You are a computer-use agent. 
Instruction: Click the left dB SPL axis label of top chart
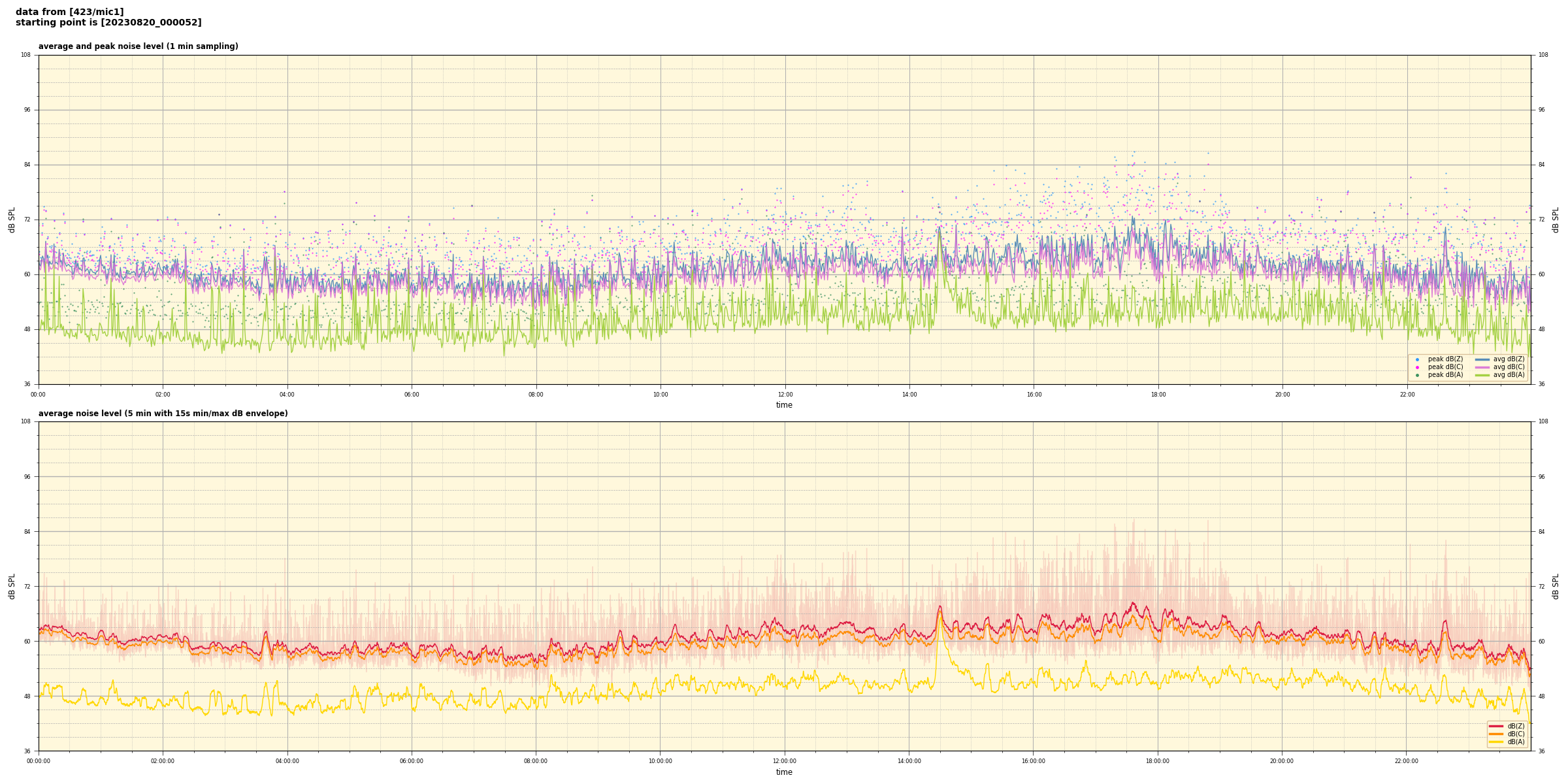(12, 220)
